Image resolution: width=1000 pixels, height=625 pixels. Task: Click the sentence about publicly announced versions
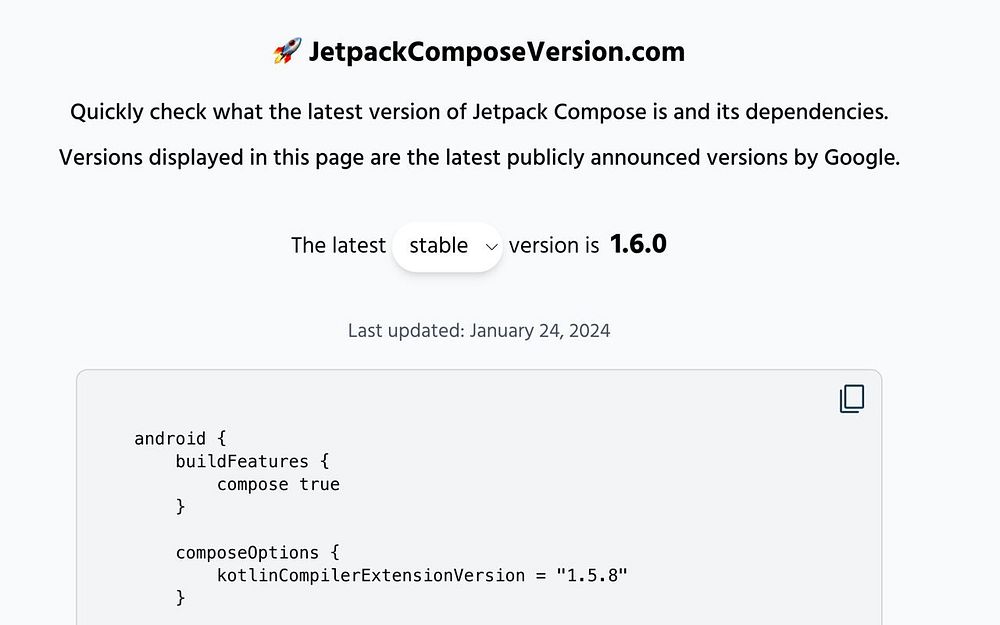[x=479, y=158]
